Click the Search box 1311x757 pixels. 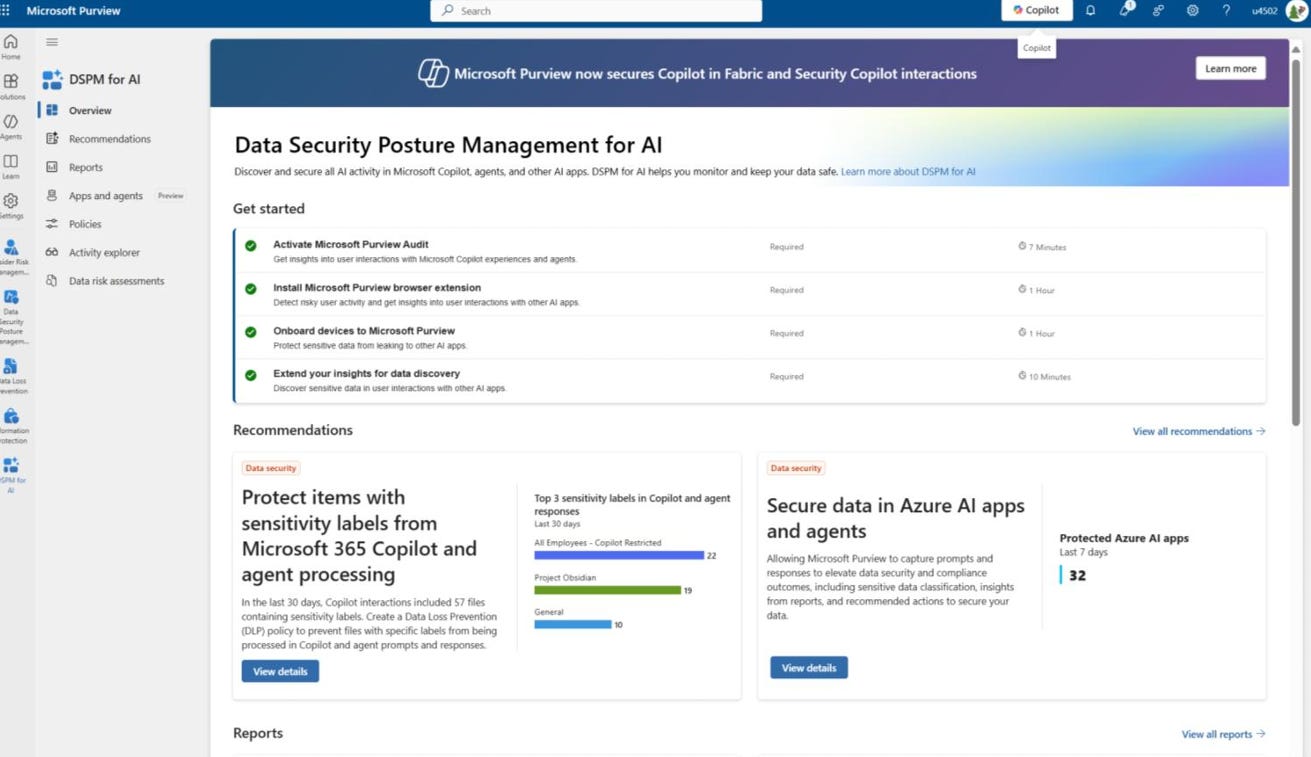[596, 11]
